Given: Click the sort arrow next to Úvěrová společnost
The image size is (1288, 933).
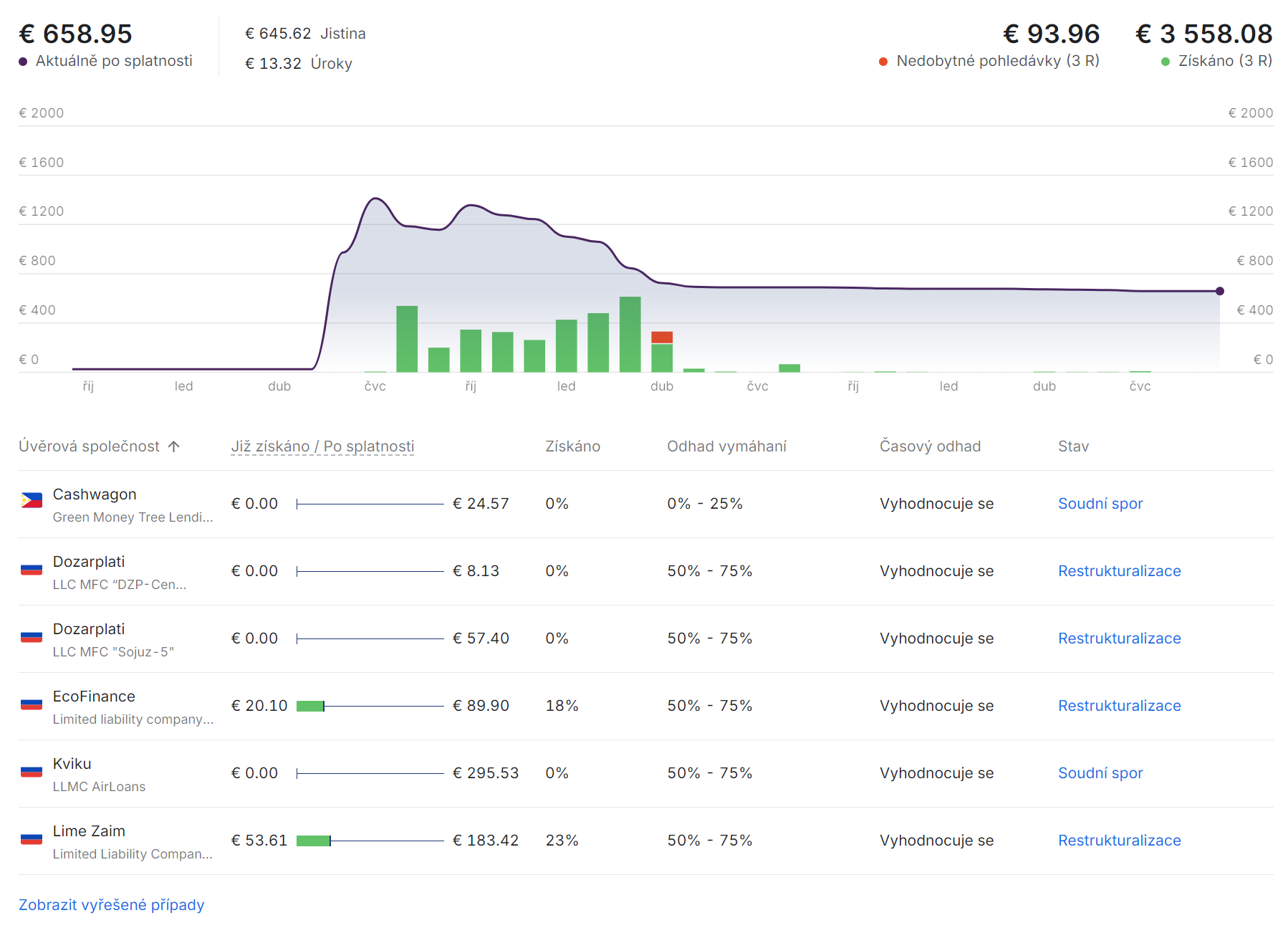Looking at the screenshot, I should pyautogui.click(x=173, y=446).
